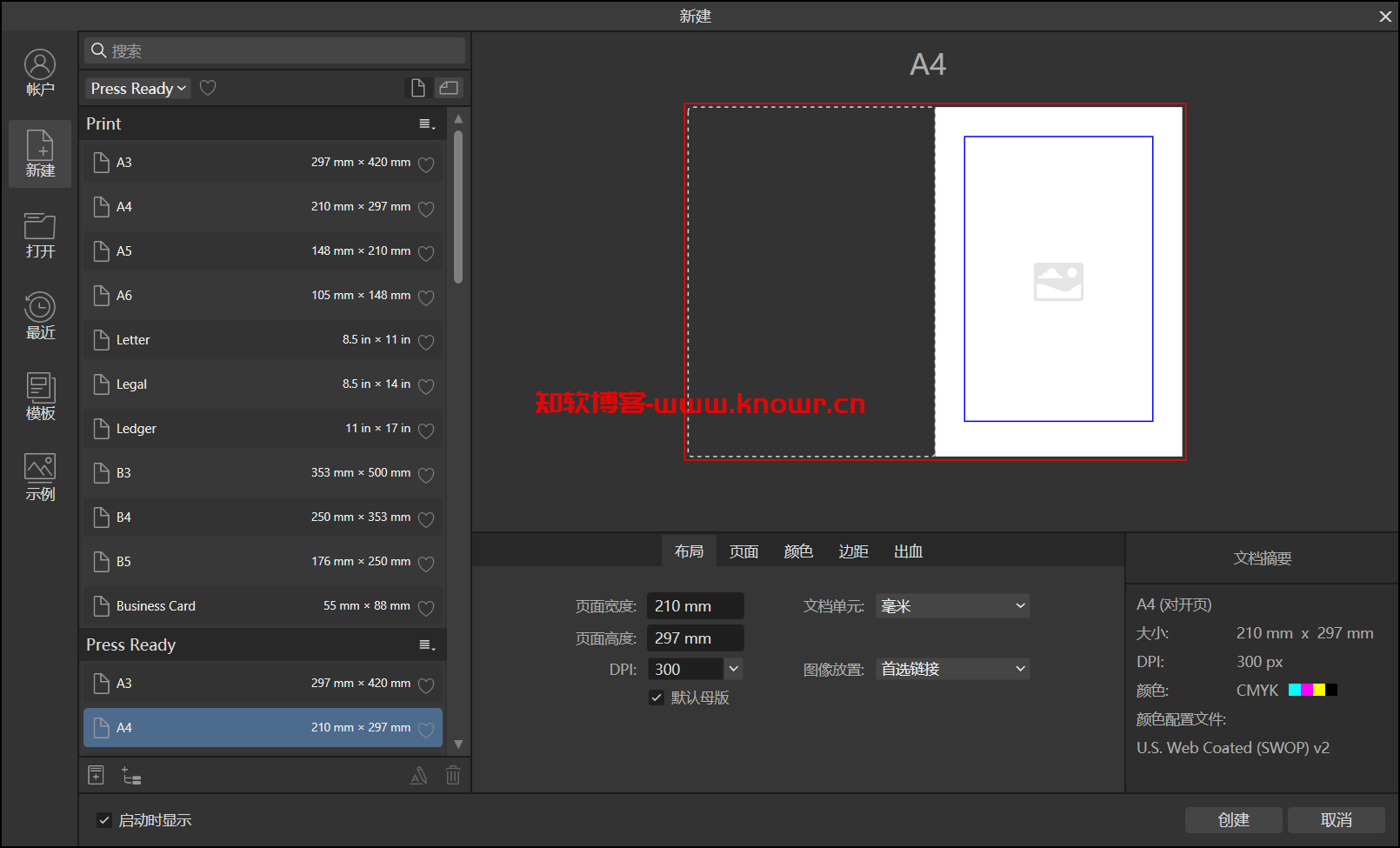Click the 创建 create button
The image size is (1400, 848).
pyautogui.click(x=1233, y=820)
